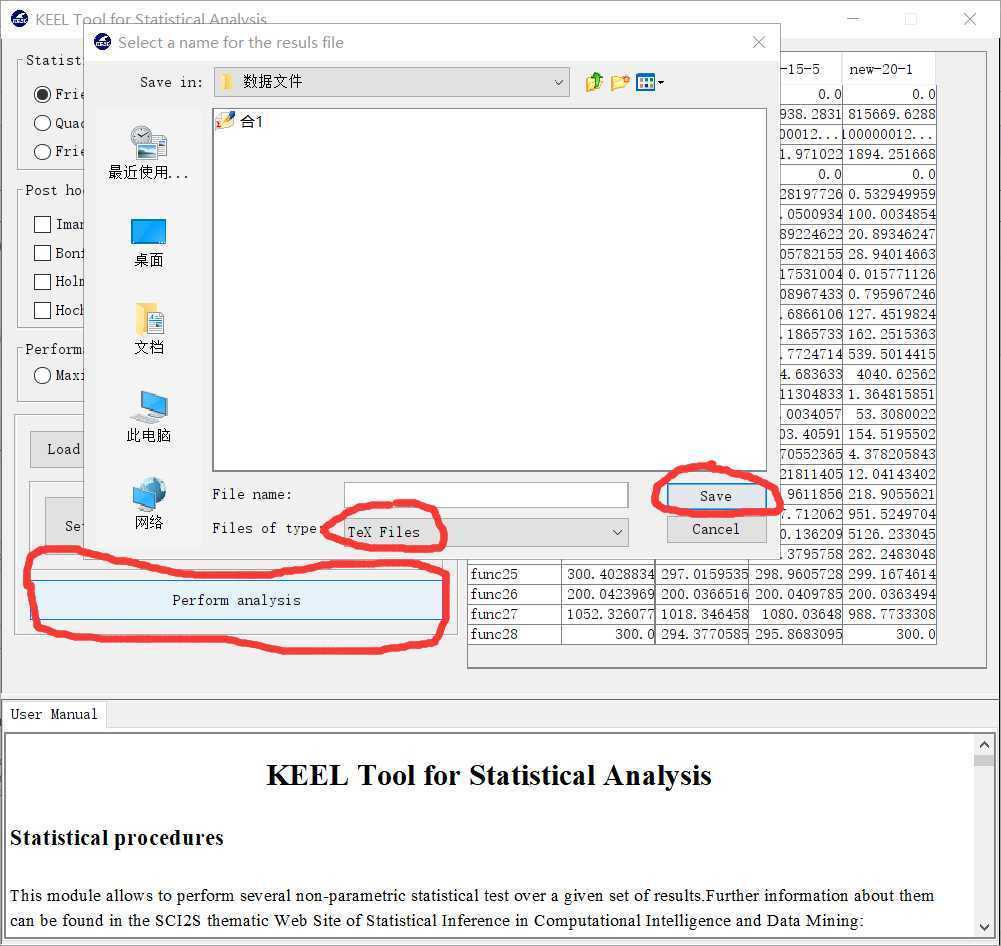The height and width of the screenshot is (946, 1001).
Task: Select the Maxi... radio button
Action: [42, 375]
